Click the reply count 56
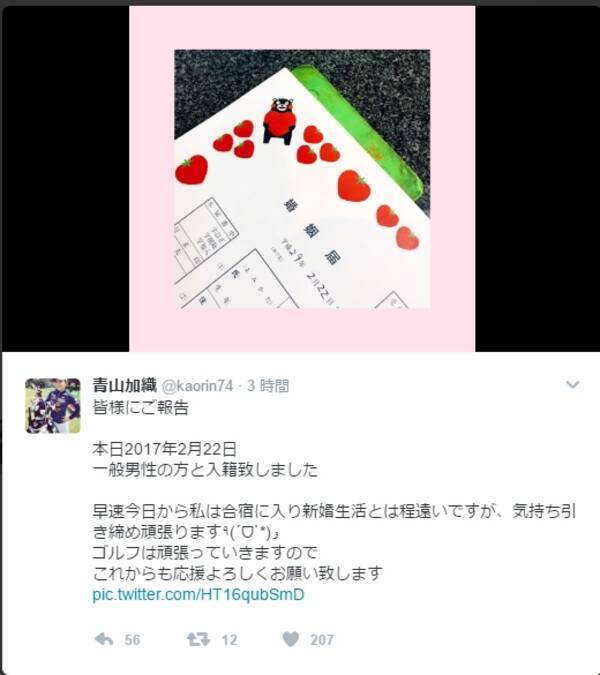 (132, 640)
